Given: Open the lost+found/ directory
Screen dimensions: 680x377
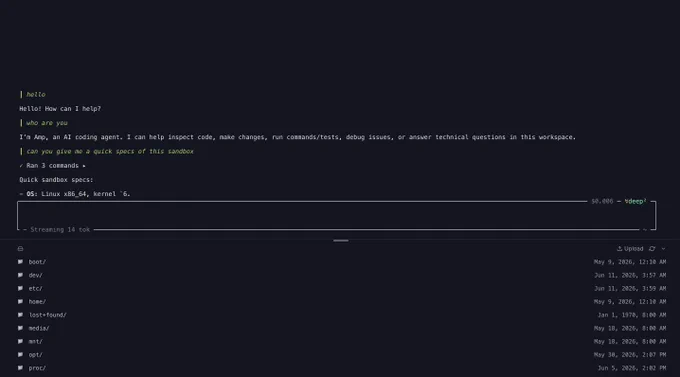Looking at the screenshot, I should click(47, 315).
